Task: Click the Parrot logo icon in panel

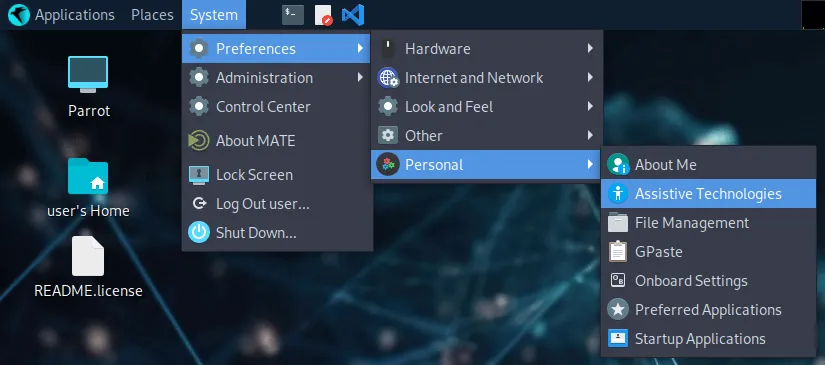Action: click(x=19, y=15)
